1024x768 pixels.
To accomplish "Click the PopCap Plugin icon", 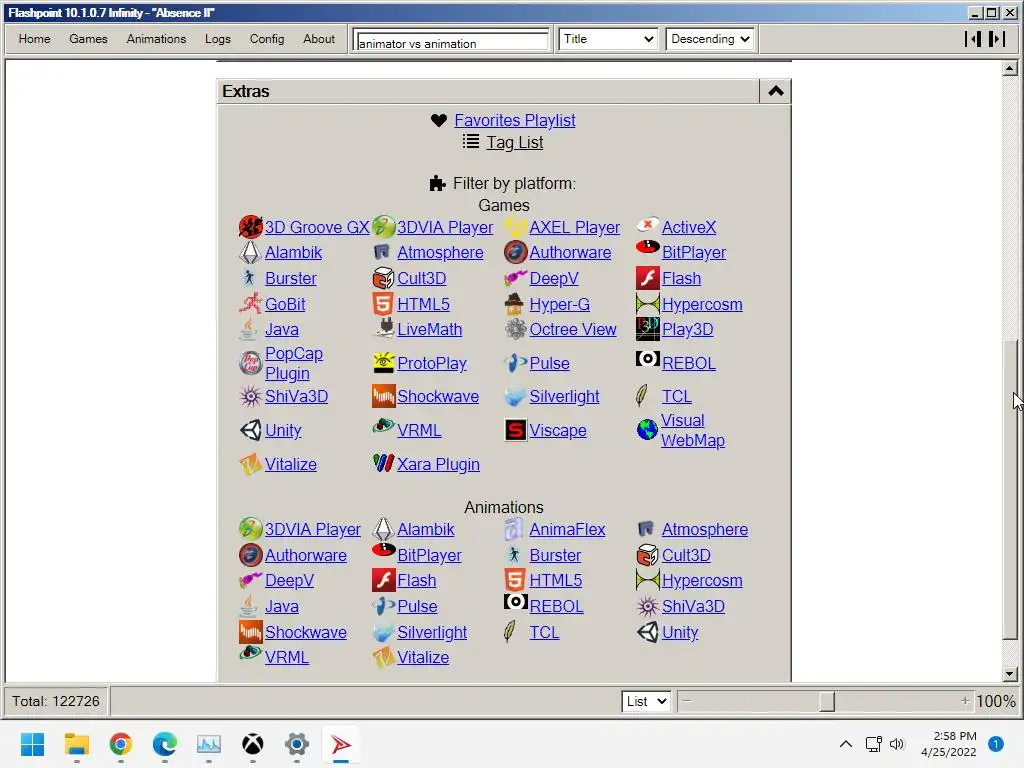I will point(250,363).
